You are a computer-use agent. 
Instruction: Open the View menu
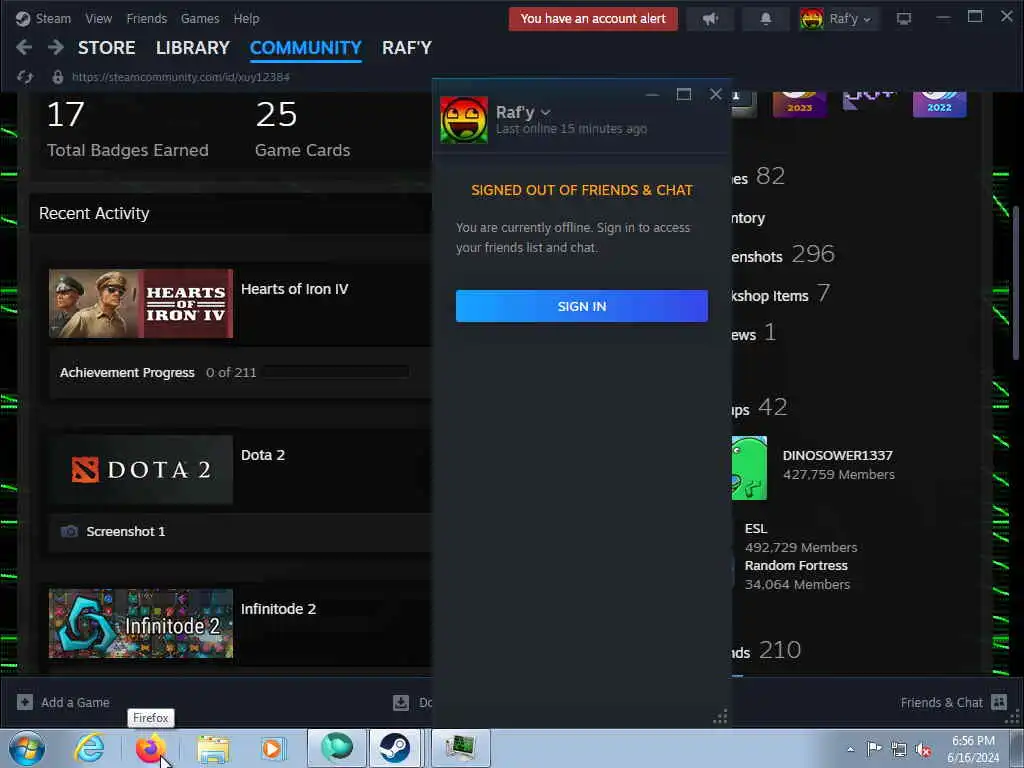click(x=99, y=18)
